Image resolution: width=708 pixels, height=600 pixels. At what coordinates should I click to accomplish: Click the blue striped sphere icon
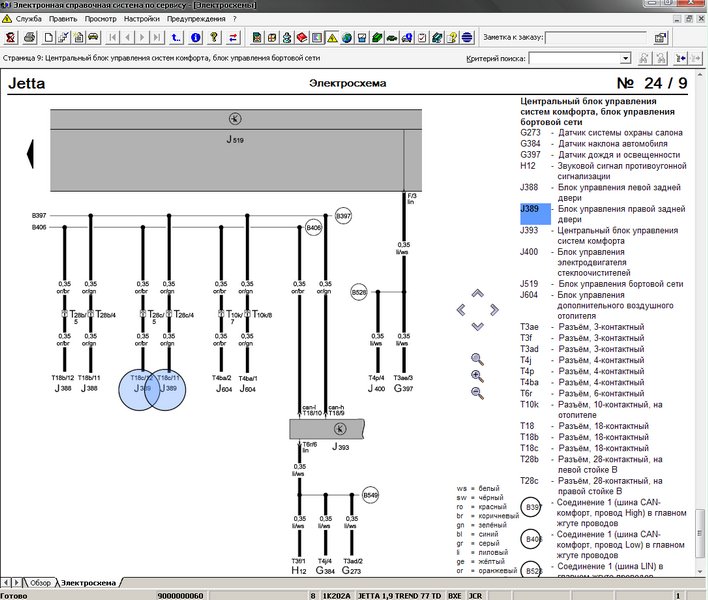[x=467, y=37]
